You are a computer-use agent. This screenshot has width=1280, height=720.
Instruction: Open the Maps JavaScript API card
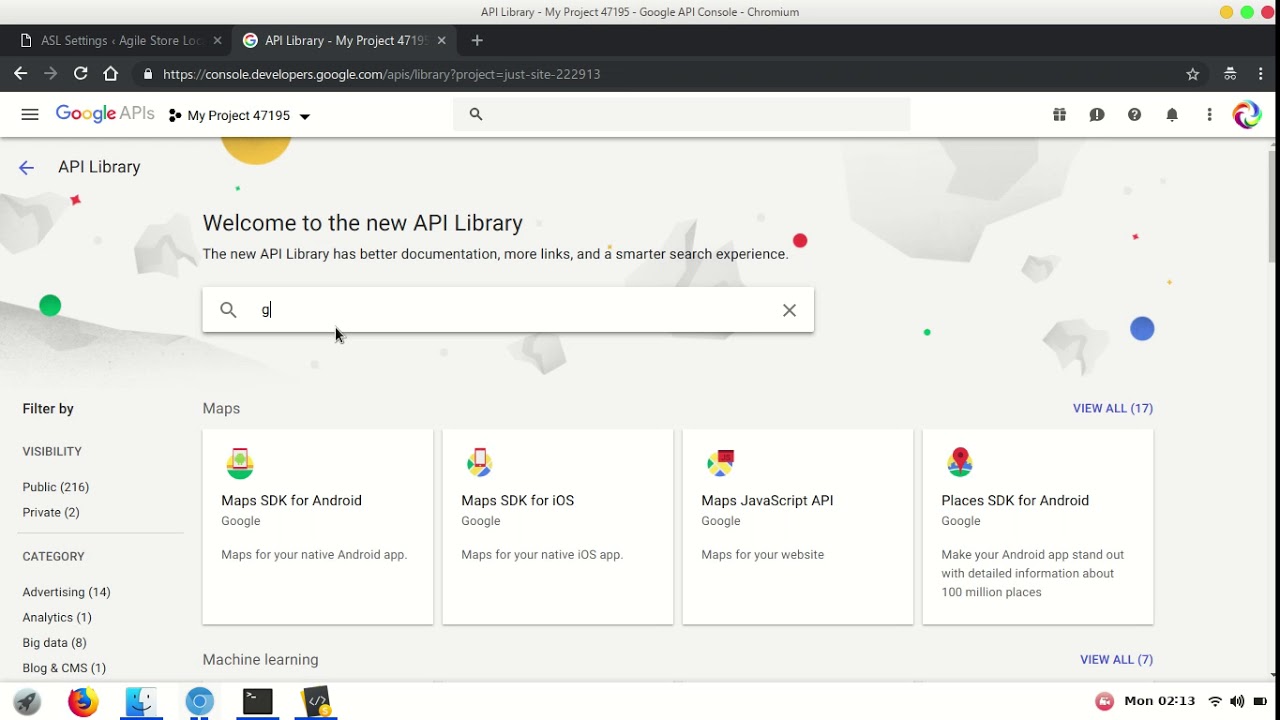pyautogui.click(x=798, y=527)
